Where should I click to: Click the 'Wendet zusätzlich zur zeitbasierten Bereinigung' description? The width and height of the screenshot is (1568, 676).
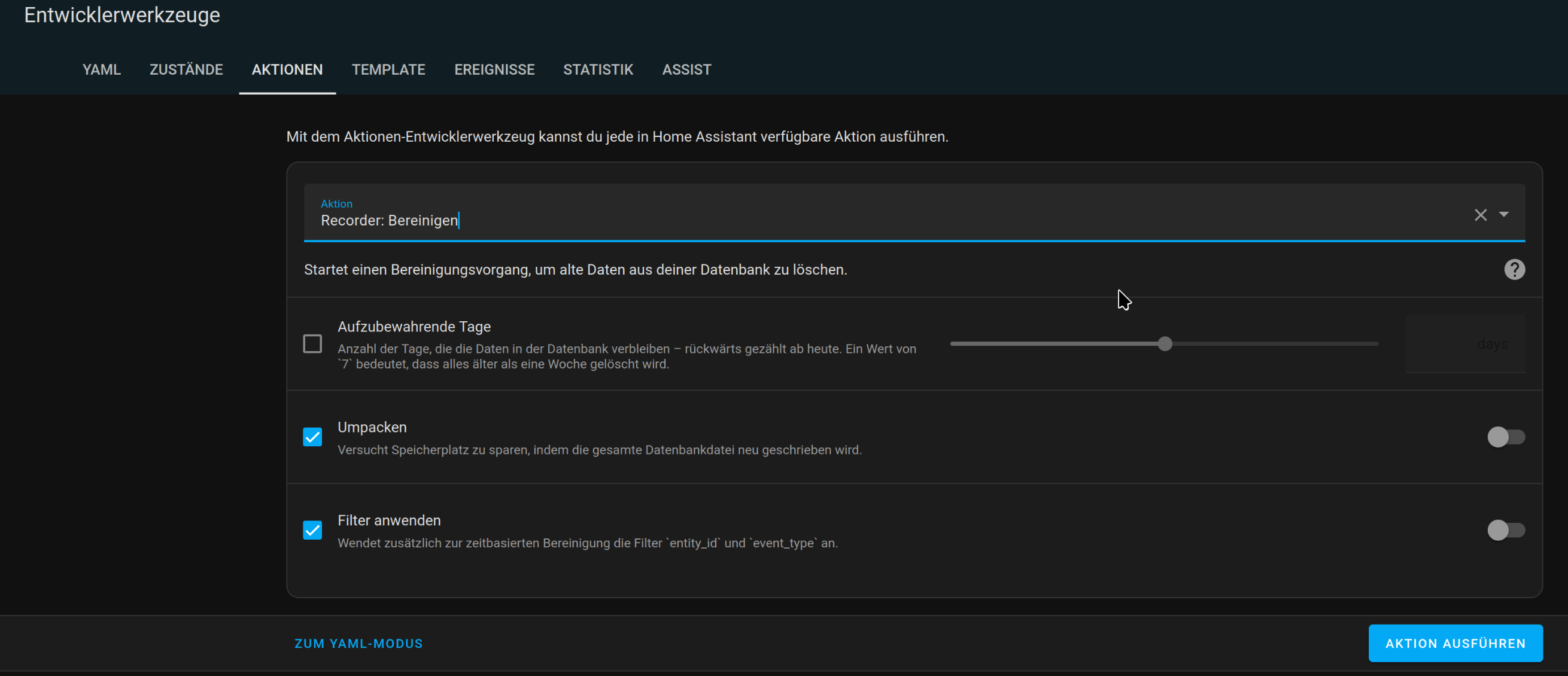pyautogui.click(x=587, y=543)
